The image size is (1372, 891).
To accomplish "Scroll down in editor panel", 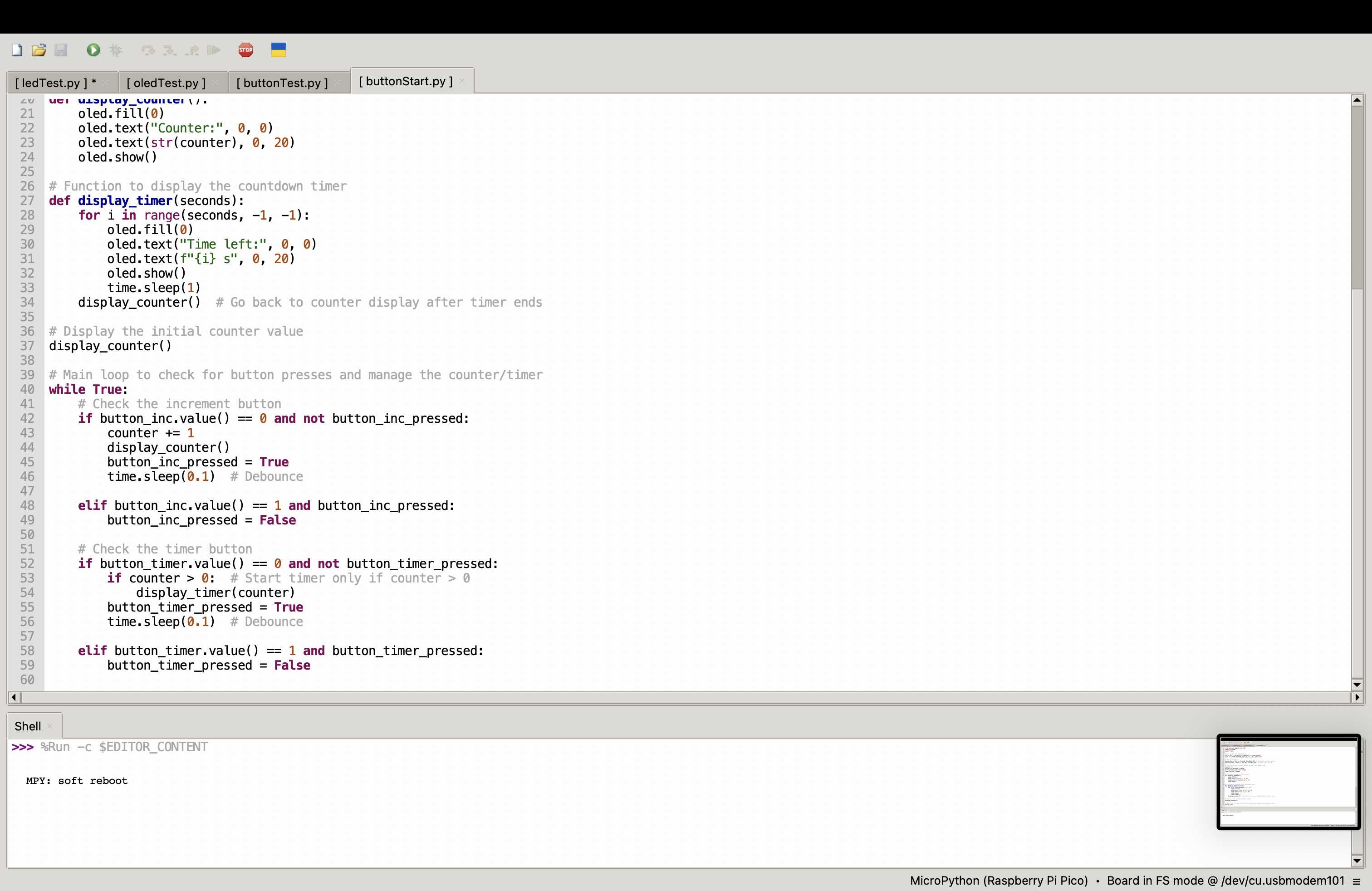I will click(x=1356, y=684).
